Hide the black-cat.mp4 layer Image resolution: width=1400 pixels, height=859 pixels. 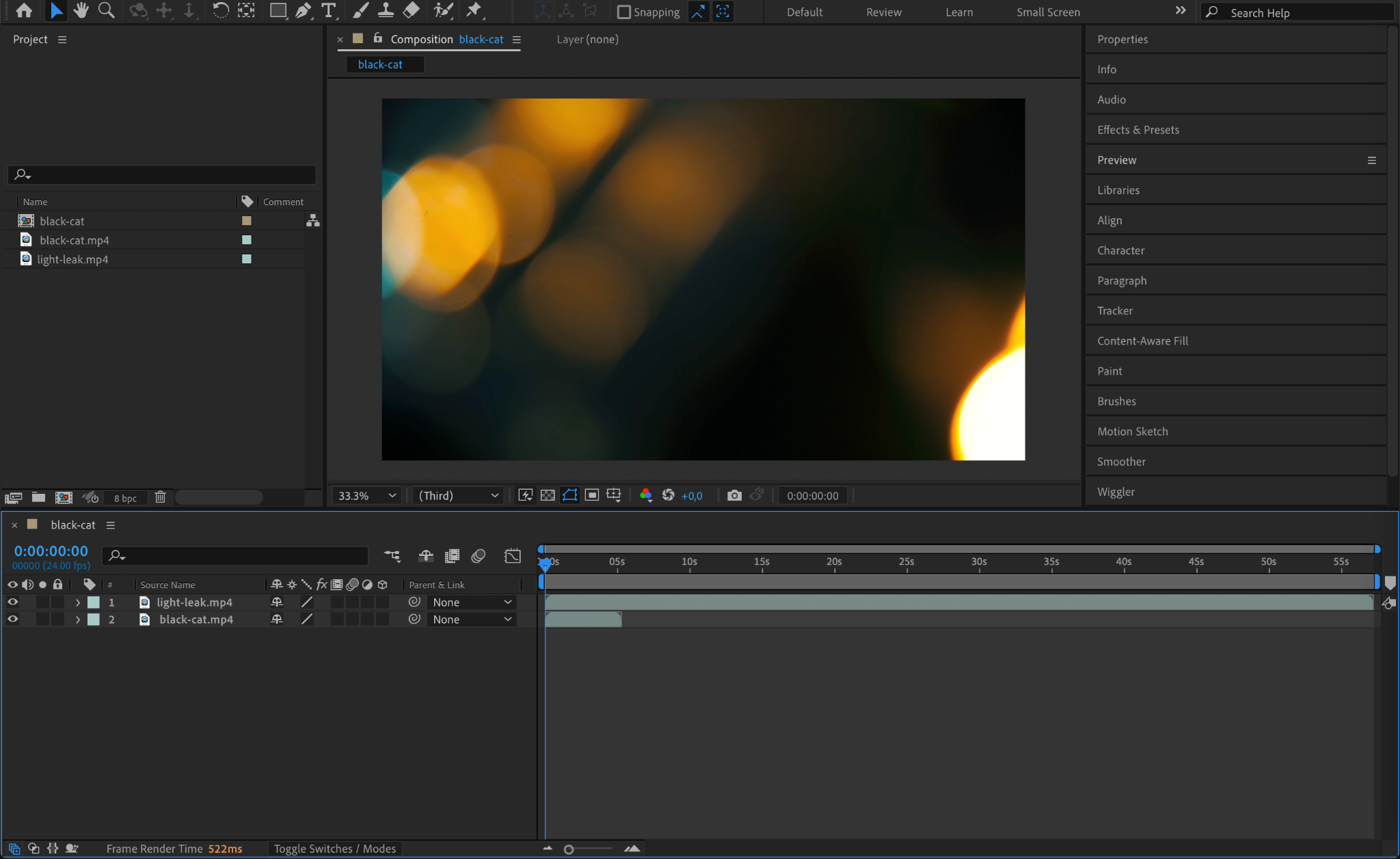coord(12,619)
